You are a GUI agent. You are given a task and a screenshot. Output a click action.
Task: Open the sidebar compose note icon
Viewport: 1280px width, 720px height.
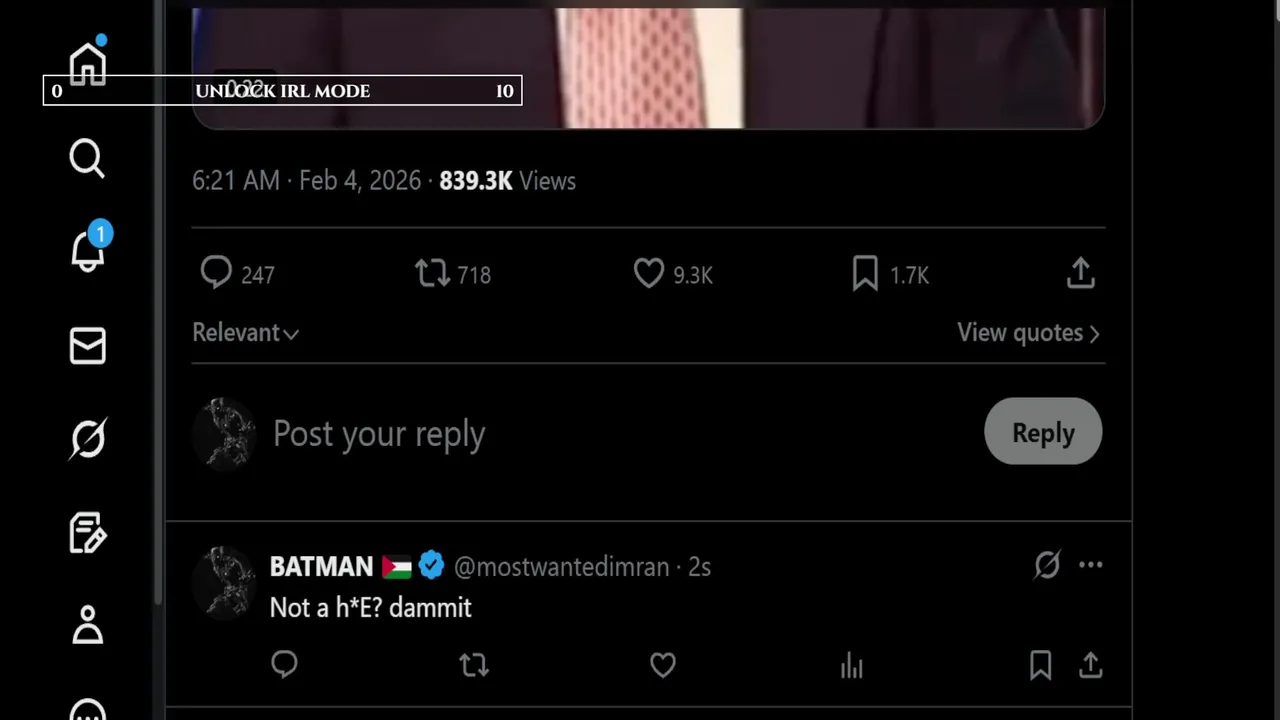click(87, 533)
